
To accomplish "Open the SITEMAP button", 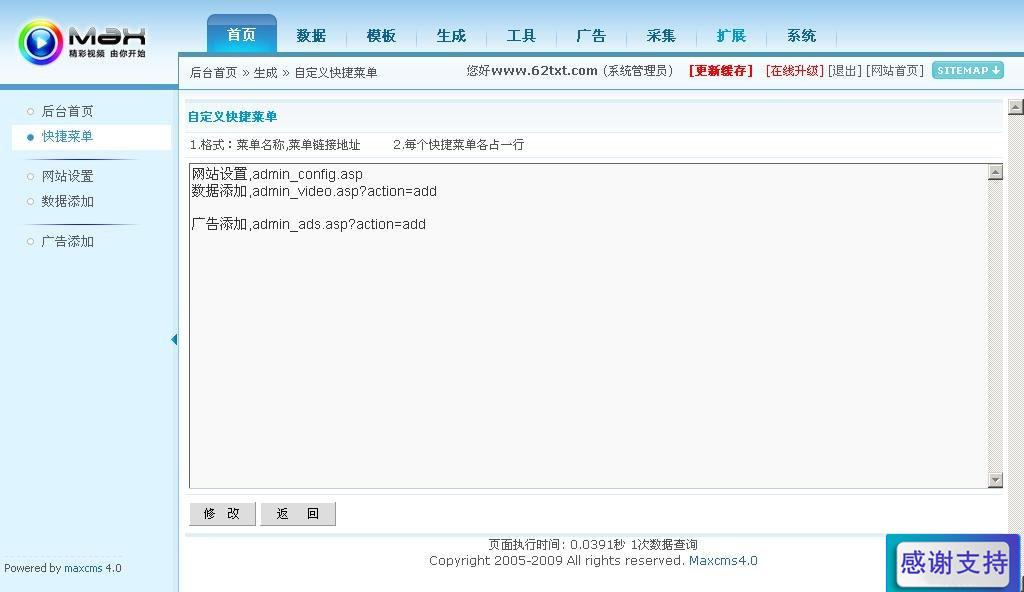I will point(968,71).
